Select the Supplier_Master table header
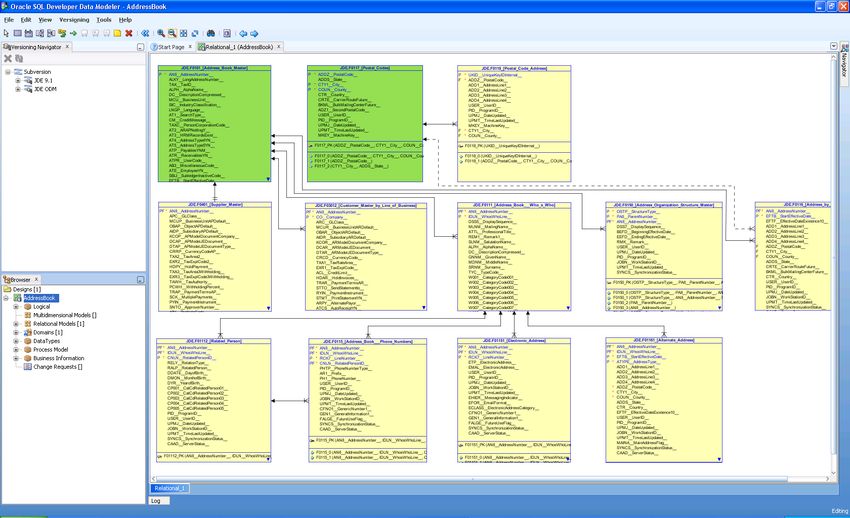 (215, 205)
